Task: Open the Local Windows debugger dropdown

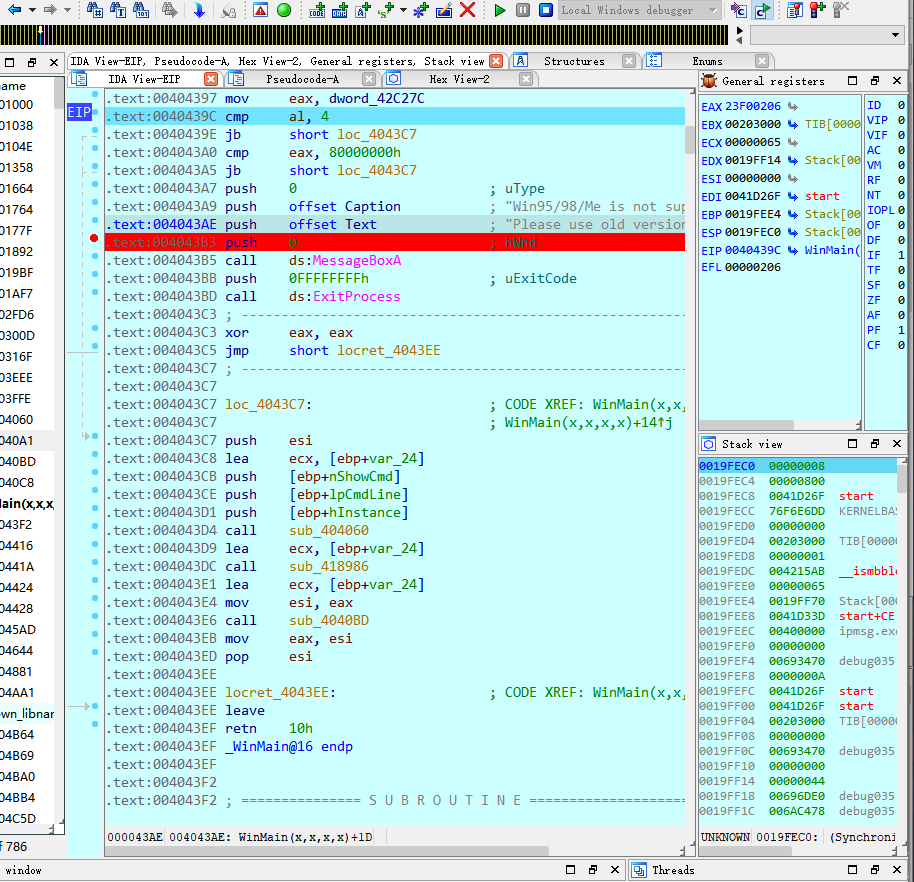Action: (x=713, y=10)
